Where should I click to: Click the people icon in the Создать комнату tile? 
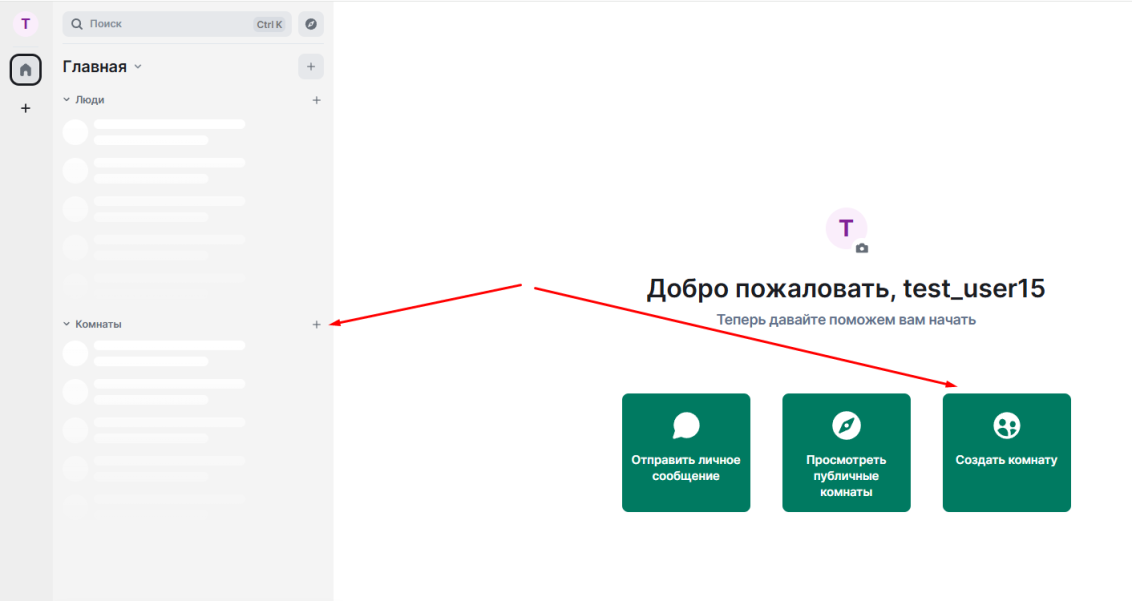click(x=1006, y=426)
